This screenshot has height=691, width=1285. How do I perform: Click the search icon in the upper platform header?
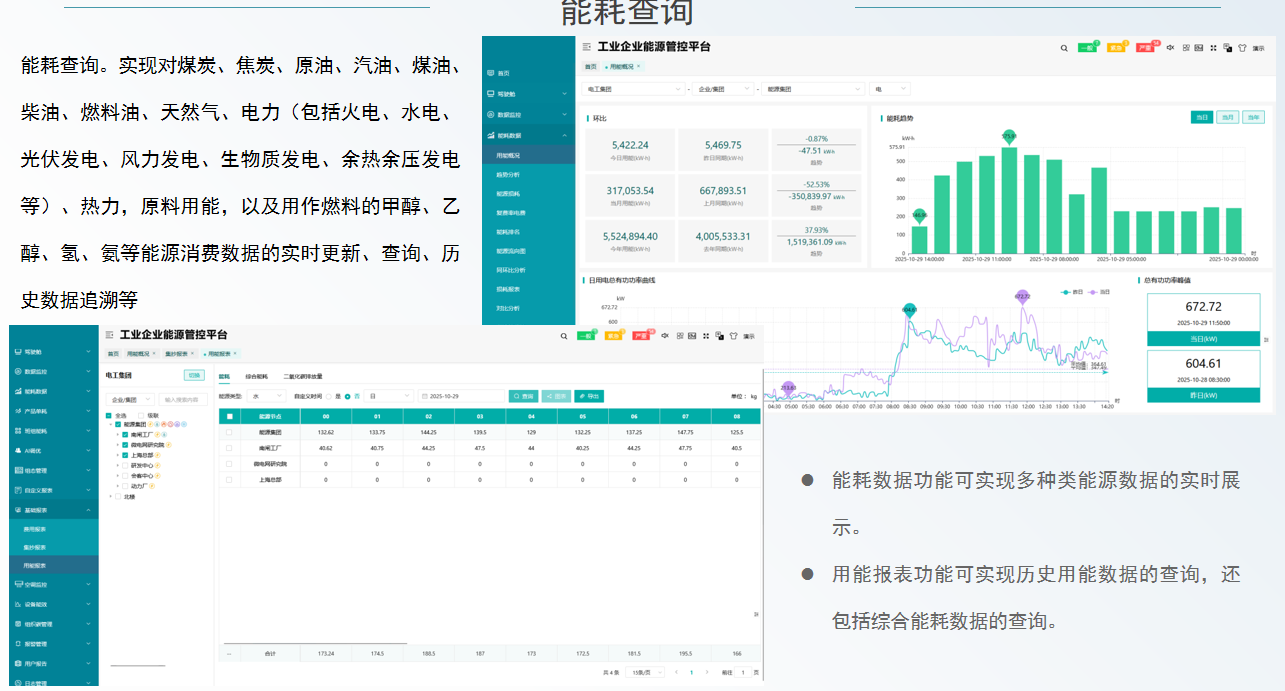[1064, 47]
